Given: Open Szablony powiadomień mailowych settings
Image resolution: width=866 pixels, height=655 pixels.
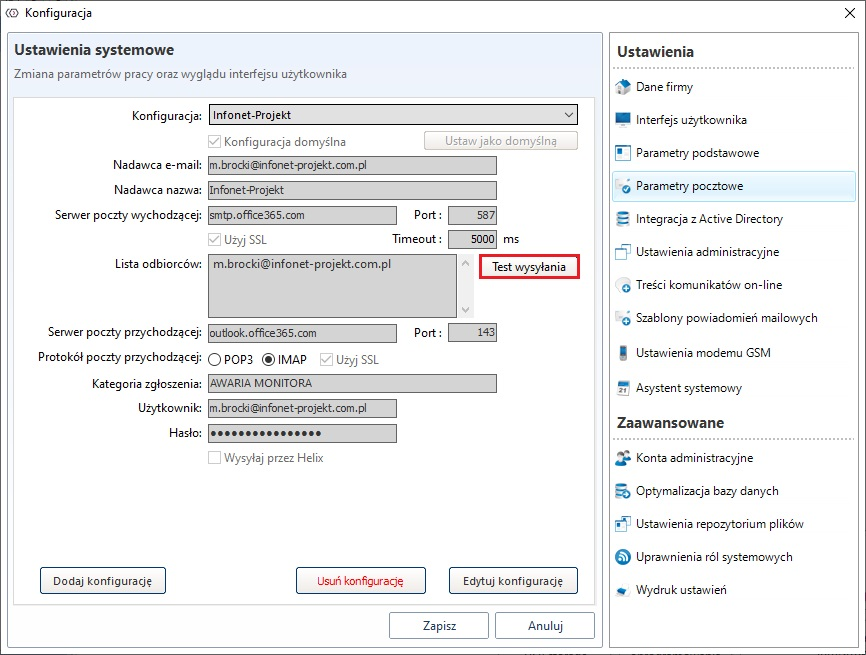Looking at the screenshot, I should coord(726,318).
